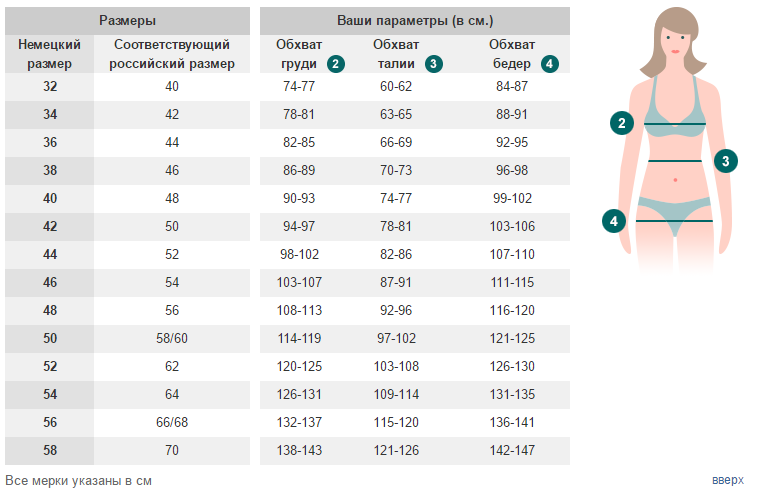Click the вверх link to go up

727,479
